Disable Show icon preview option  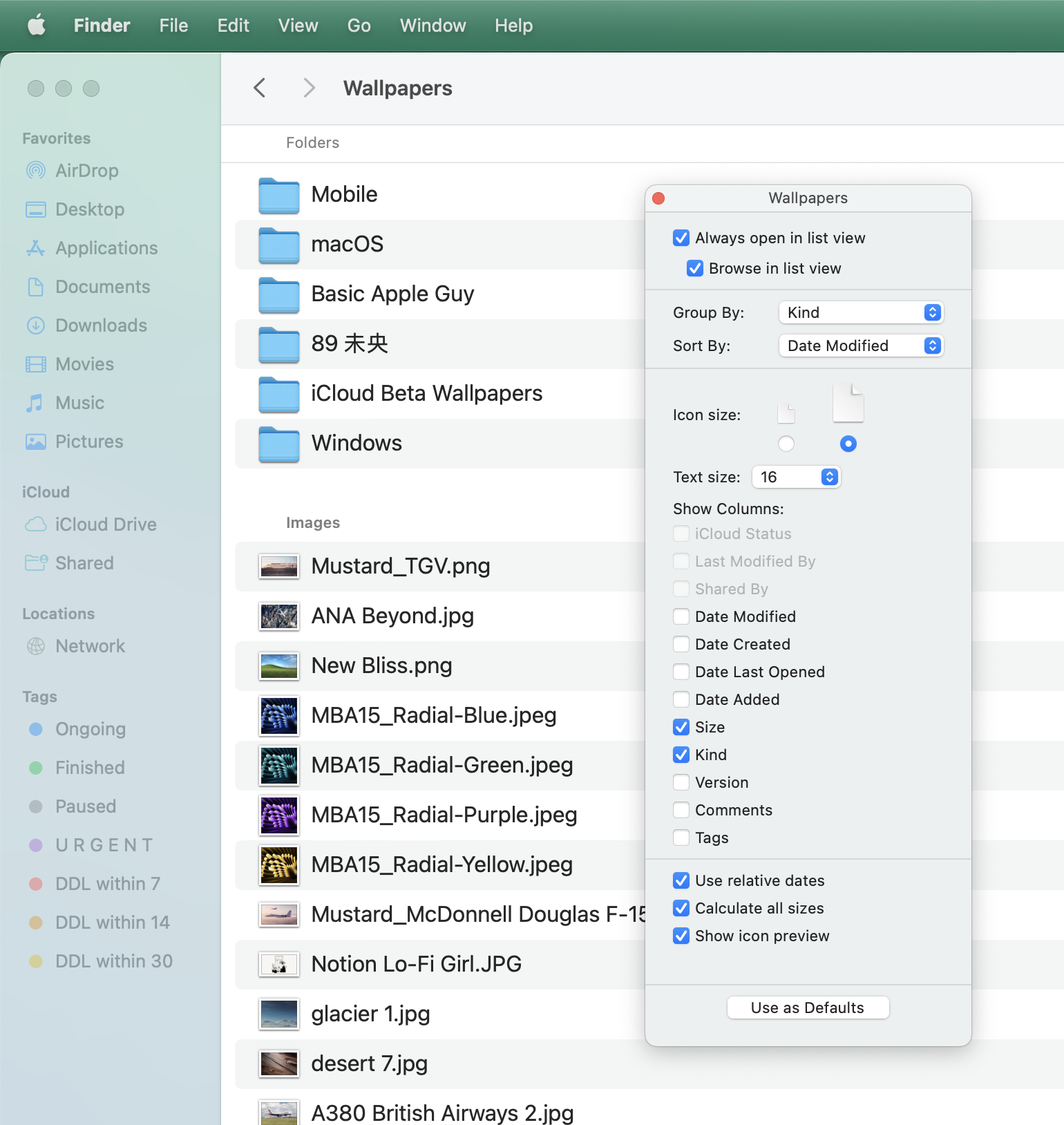click(681, 936)
